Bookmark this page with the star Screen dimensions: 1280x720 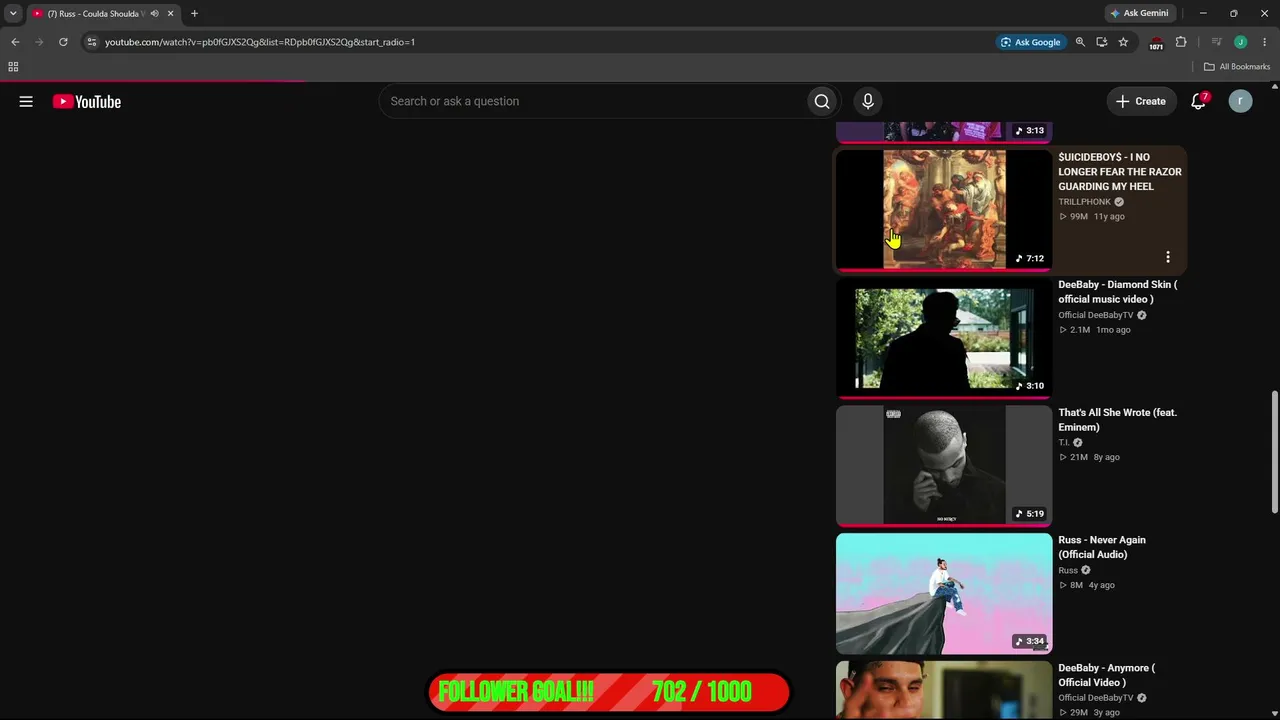click(x=1123, y=42)
